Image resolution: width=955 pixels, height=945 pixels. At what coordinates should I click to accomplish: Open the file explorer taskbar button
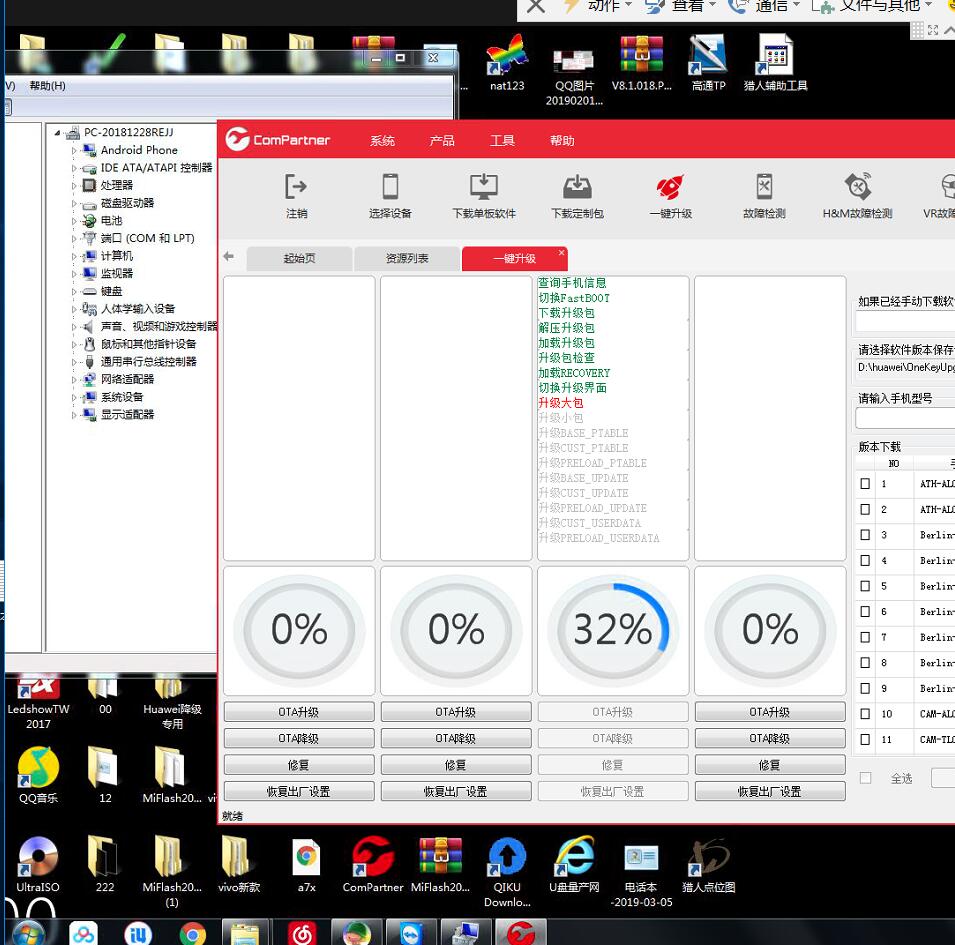coord(245,933)
